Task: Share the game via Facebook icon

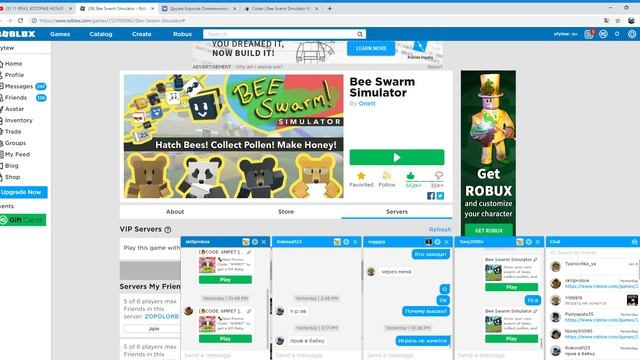Action: click(x=431, y=196)
